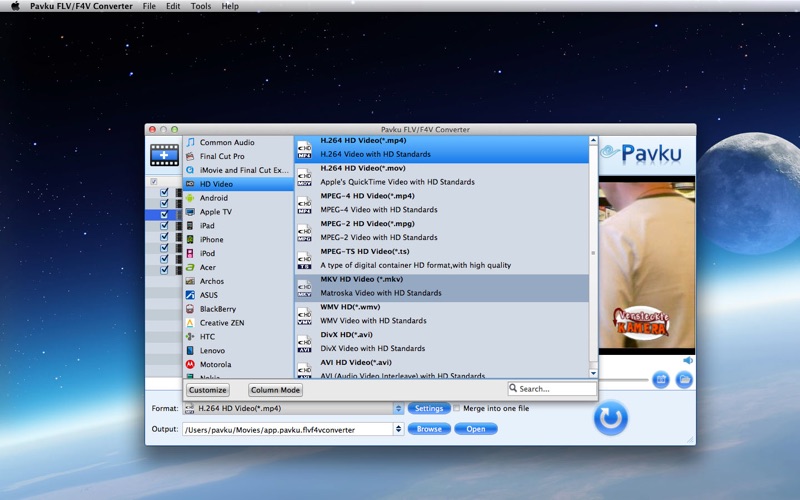Open the Pavku FLV/F4V Converter app menu
The image size is (800, 500).
[81, 6]
